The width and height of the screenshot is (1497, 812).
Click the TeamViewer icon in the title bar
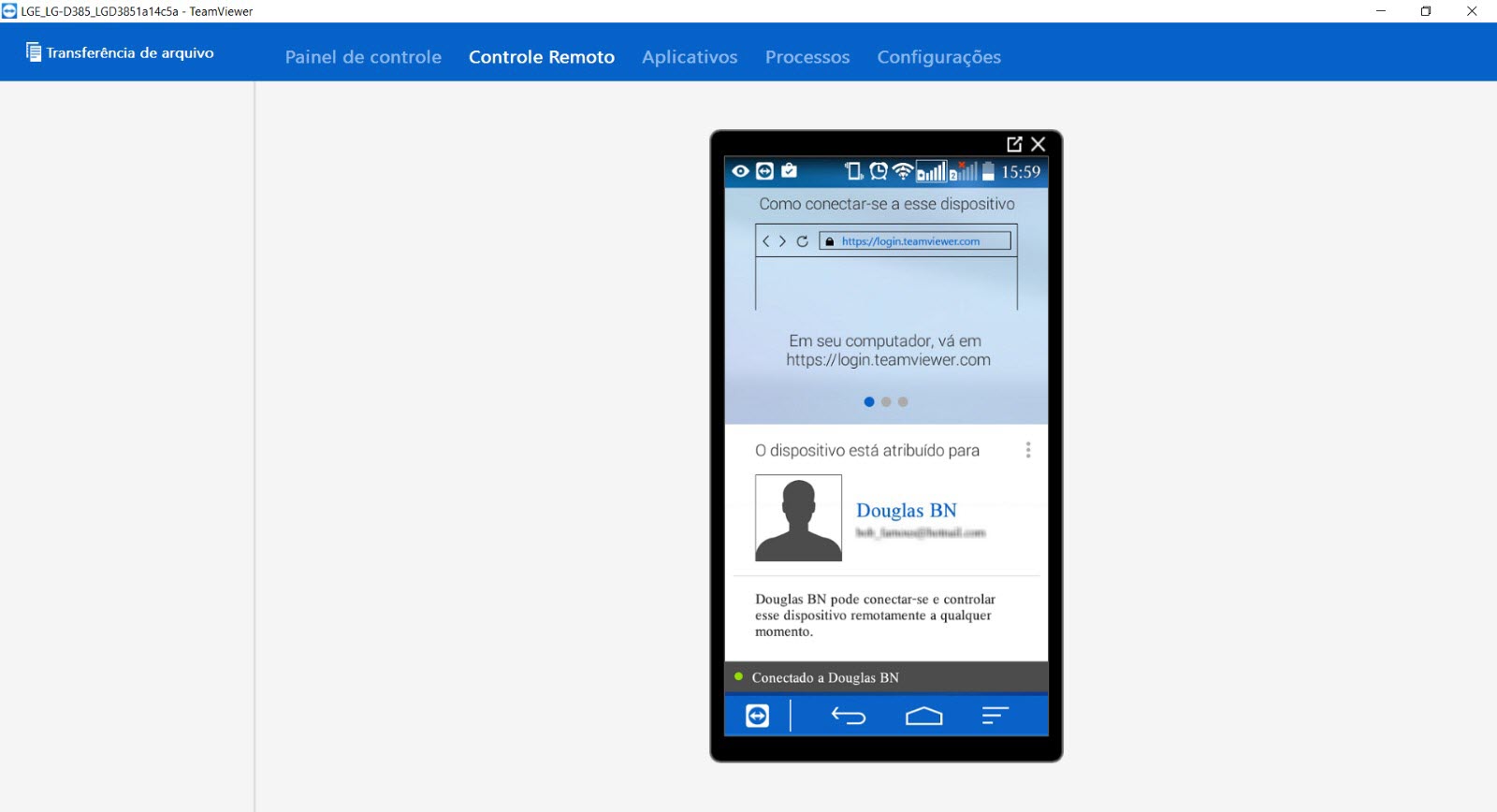click(x=9, y=11)
